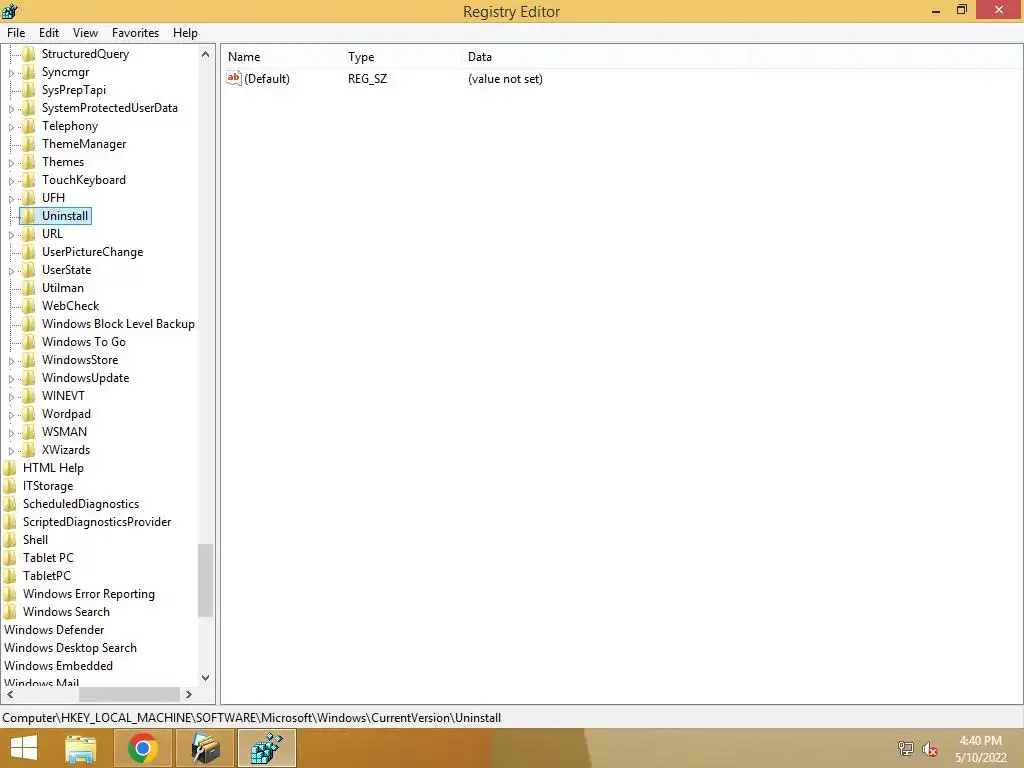Click the (value not set) data cell
Screen dimensions: 1024x768
[x=505, y=78]
